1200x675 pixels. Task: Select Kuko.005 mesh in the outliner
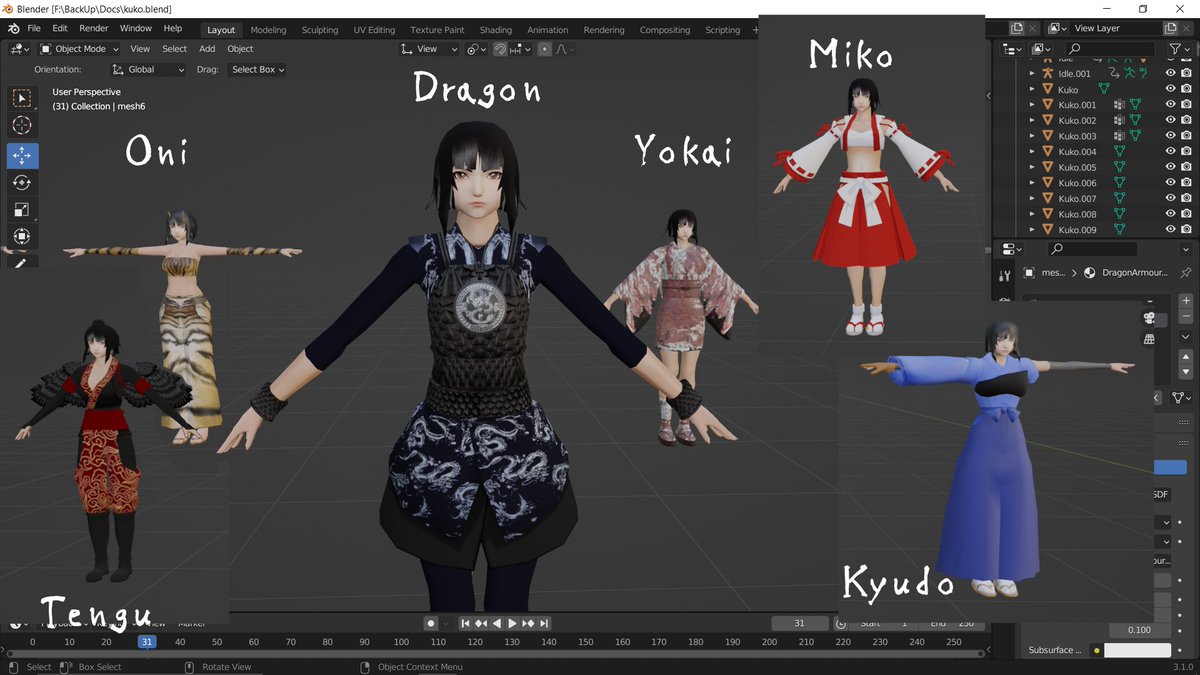click(1077, 167)
